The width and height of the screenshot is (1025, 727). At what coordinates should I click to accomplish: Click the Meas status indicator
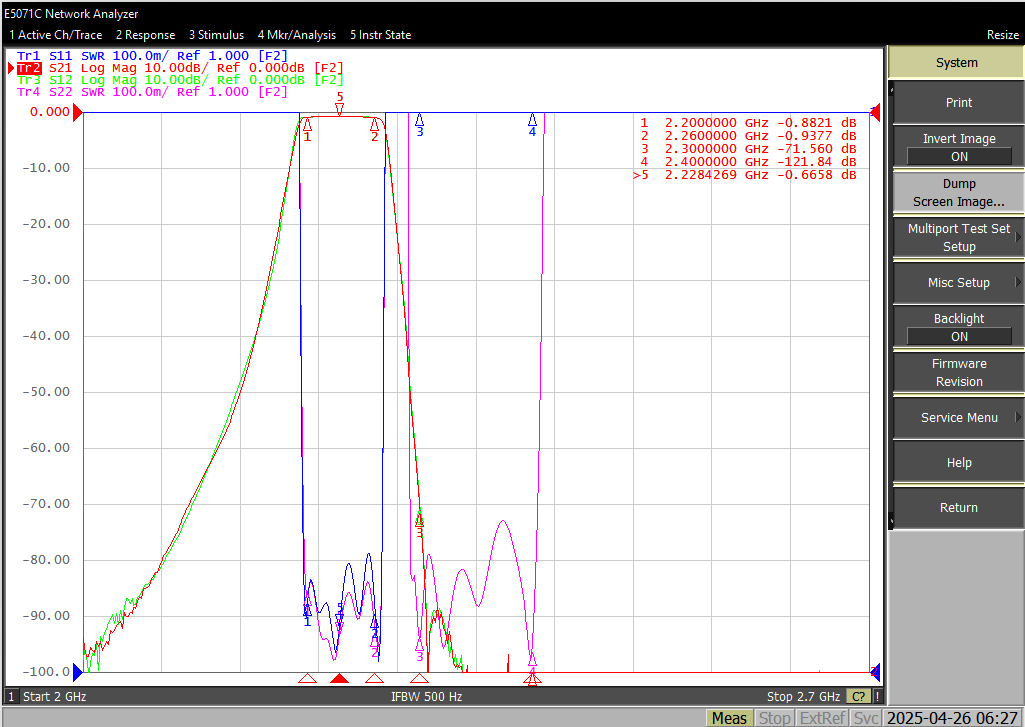tap(730, 718)
